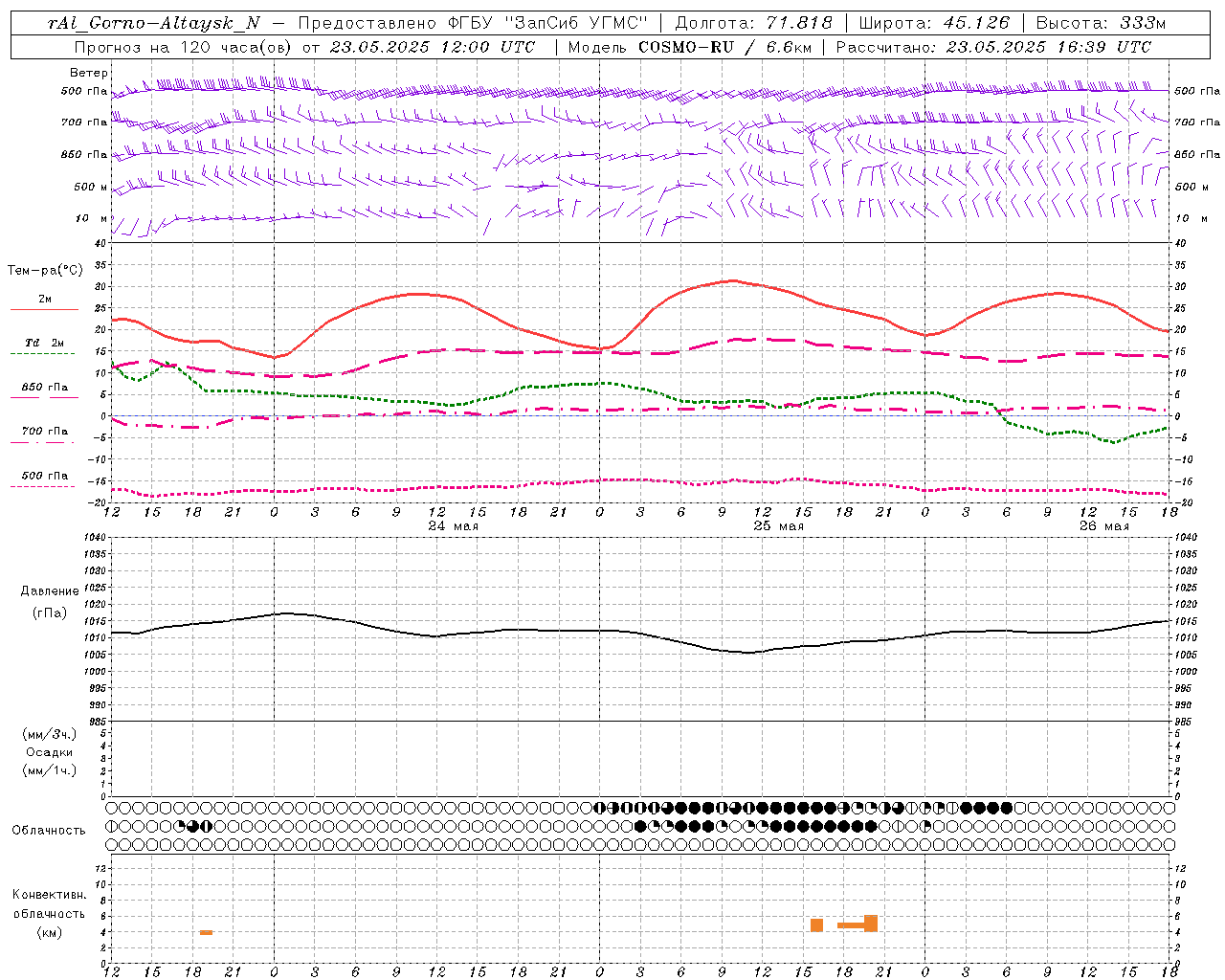Click the 500 м wind level label on the left

coord(91,187)
